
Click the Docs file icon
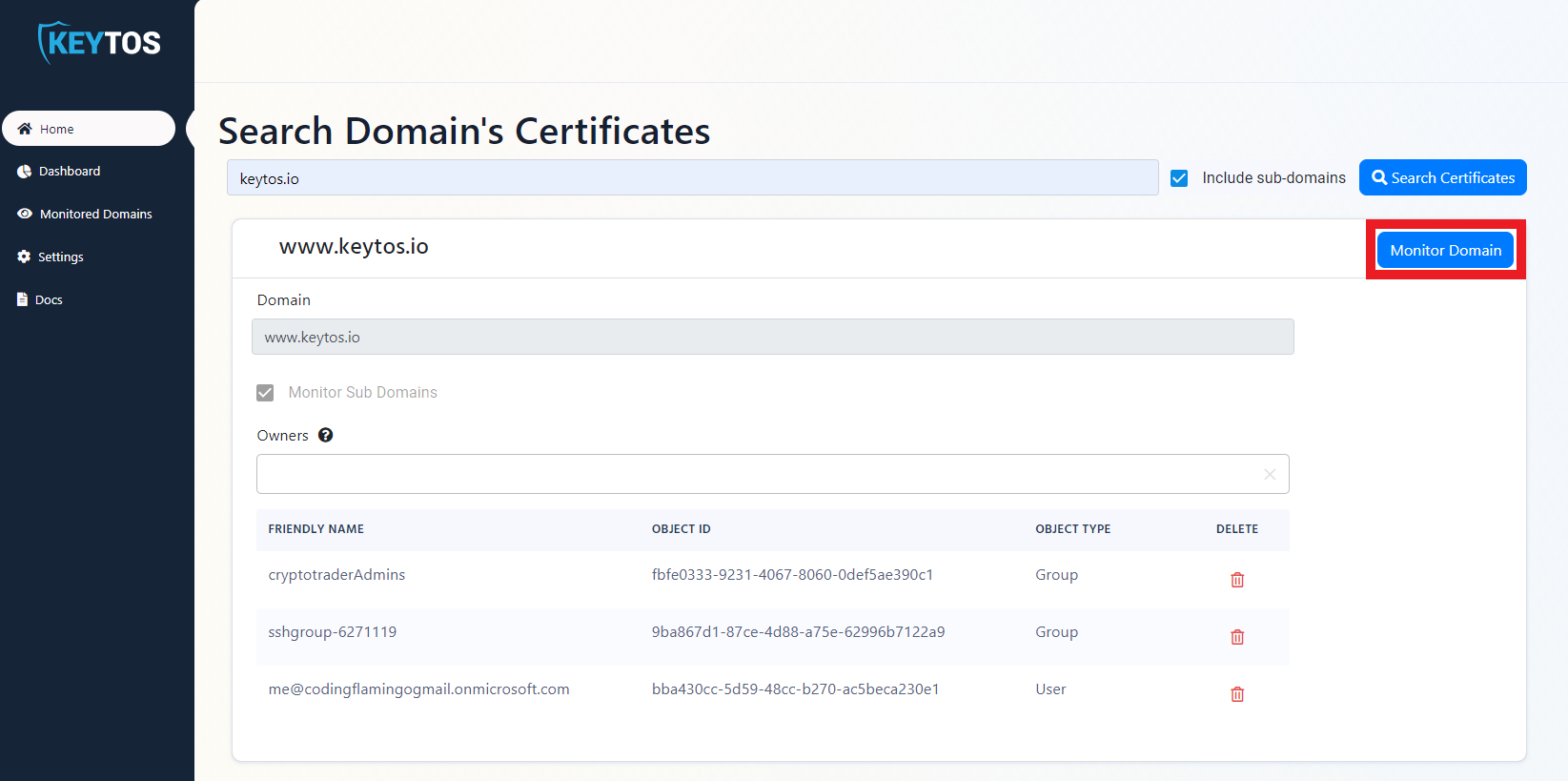(23, 299)
